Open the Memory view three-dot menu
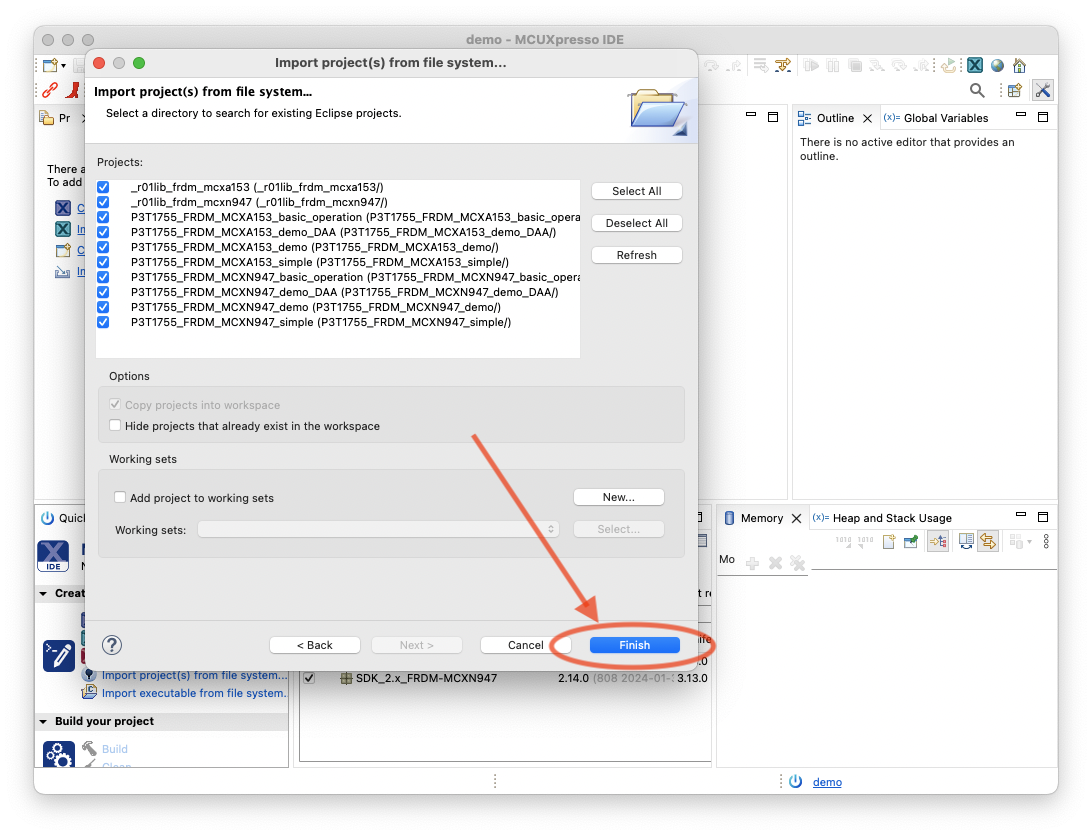The width and height of the screenshot is (1092, 836). (x=1046, y=541)
